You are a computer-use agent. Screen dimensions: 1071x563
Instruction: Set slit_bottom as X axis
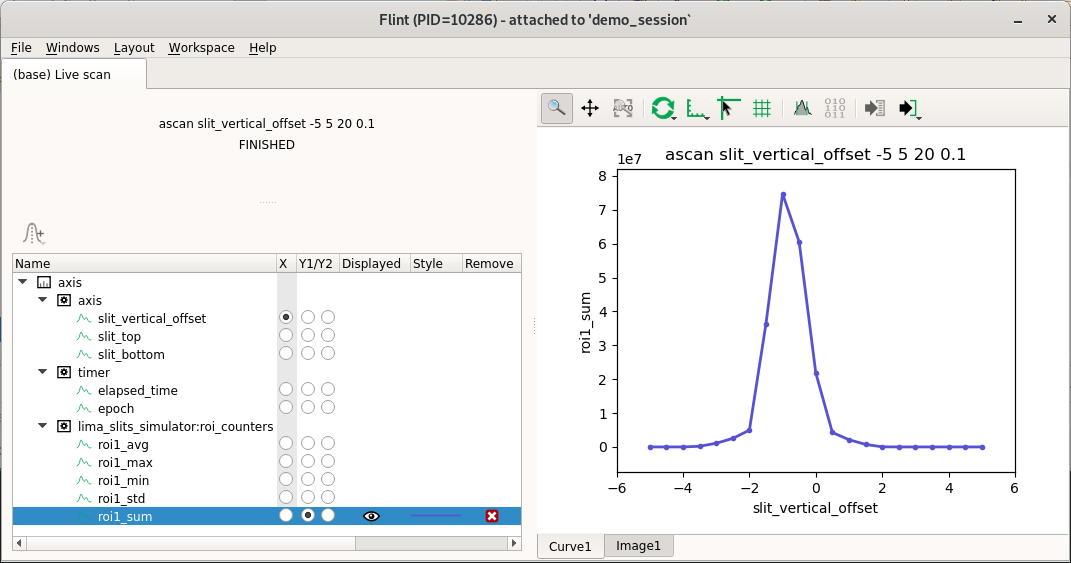click(x=286, y=353)
